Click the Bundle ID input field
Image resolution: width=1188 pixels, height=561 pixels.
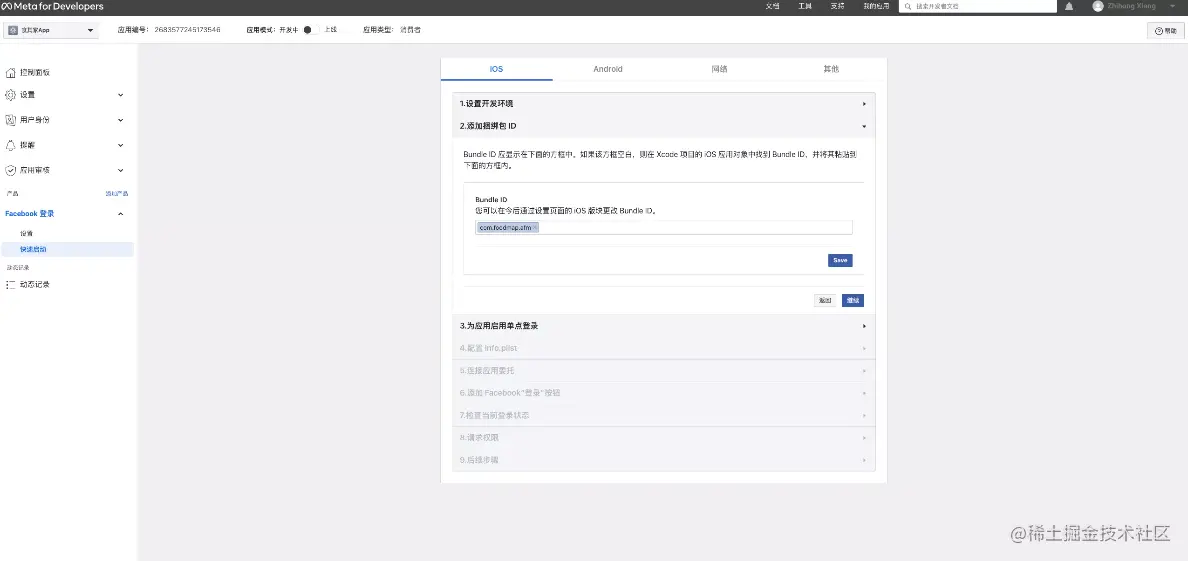(x=664, y=227)
